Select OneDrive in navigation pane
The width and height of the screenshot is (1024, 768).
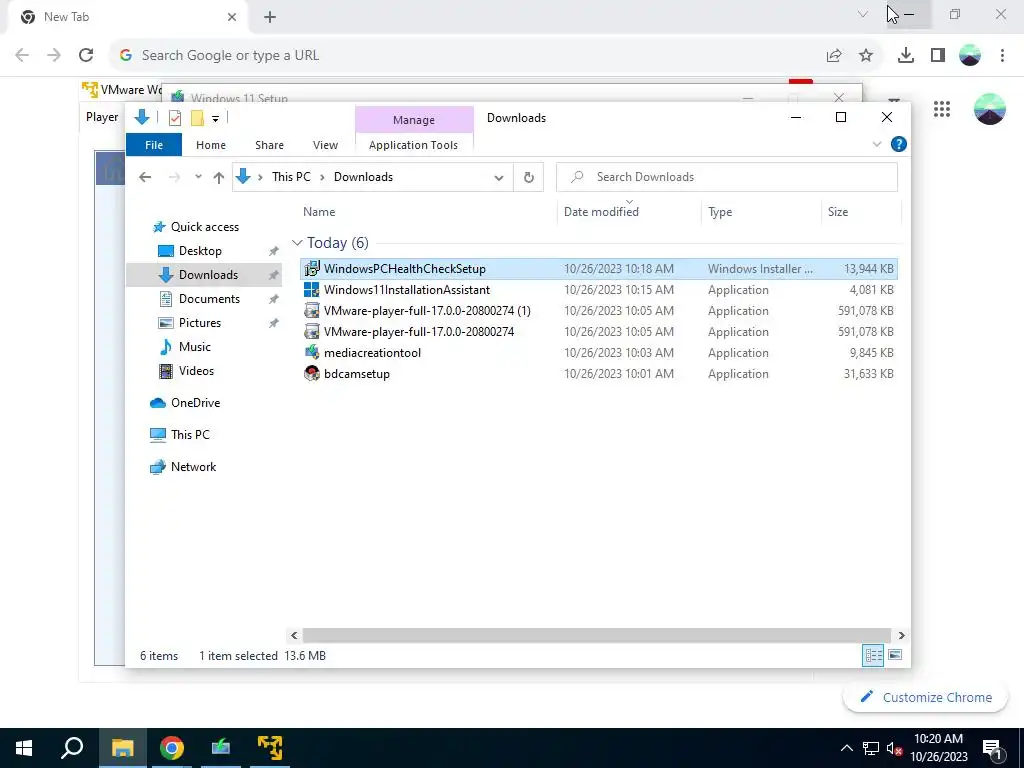[x=195, y=403]
